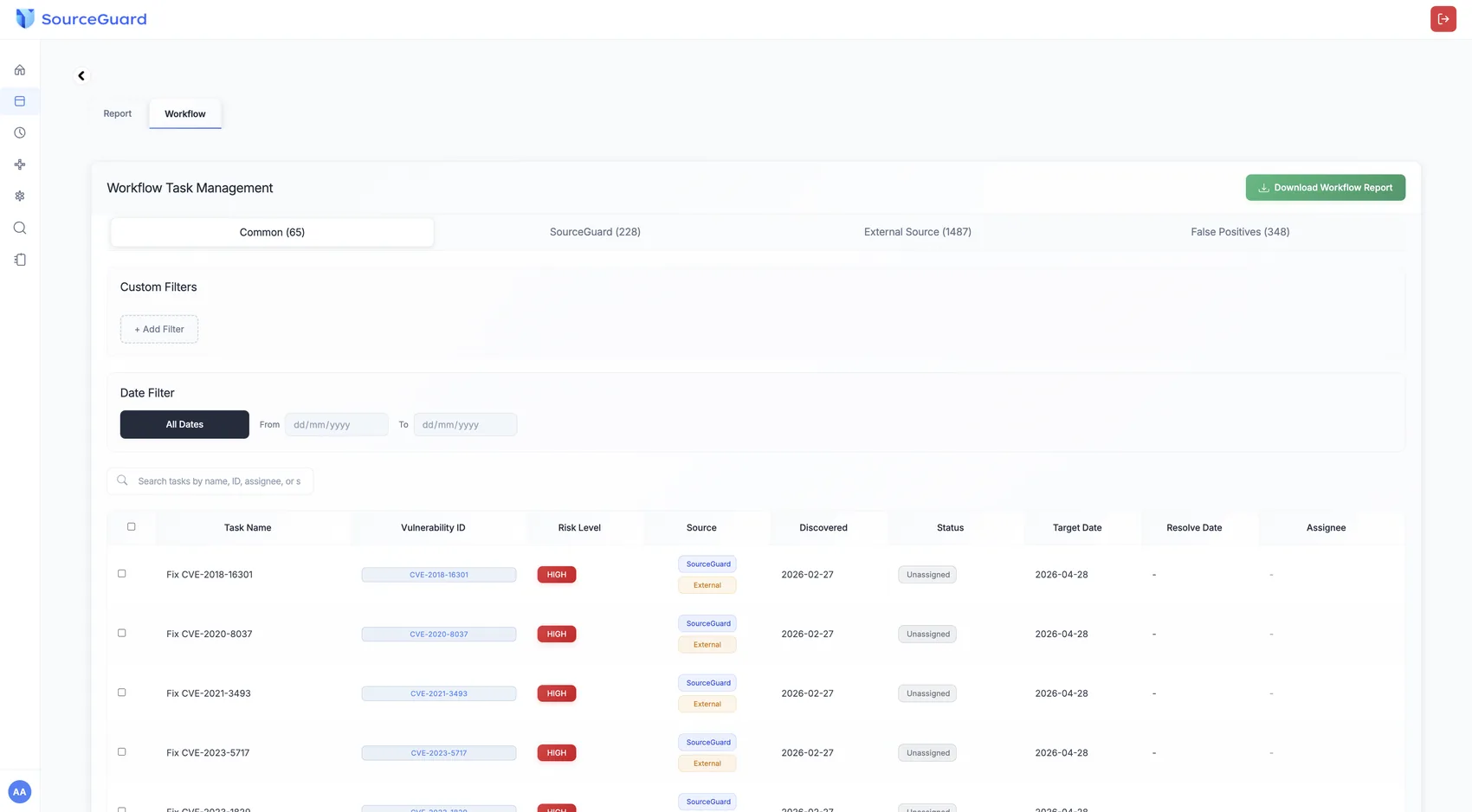Click HIGH risk badge for CVE-2021-3493
Screen dimensions: 1472x812
pos(557,693)
